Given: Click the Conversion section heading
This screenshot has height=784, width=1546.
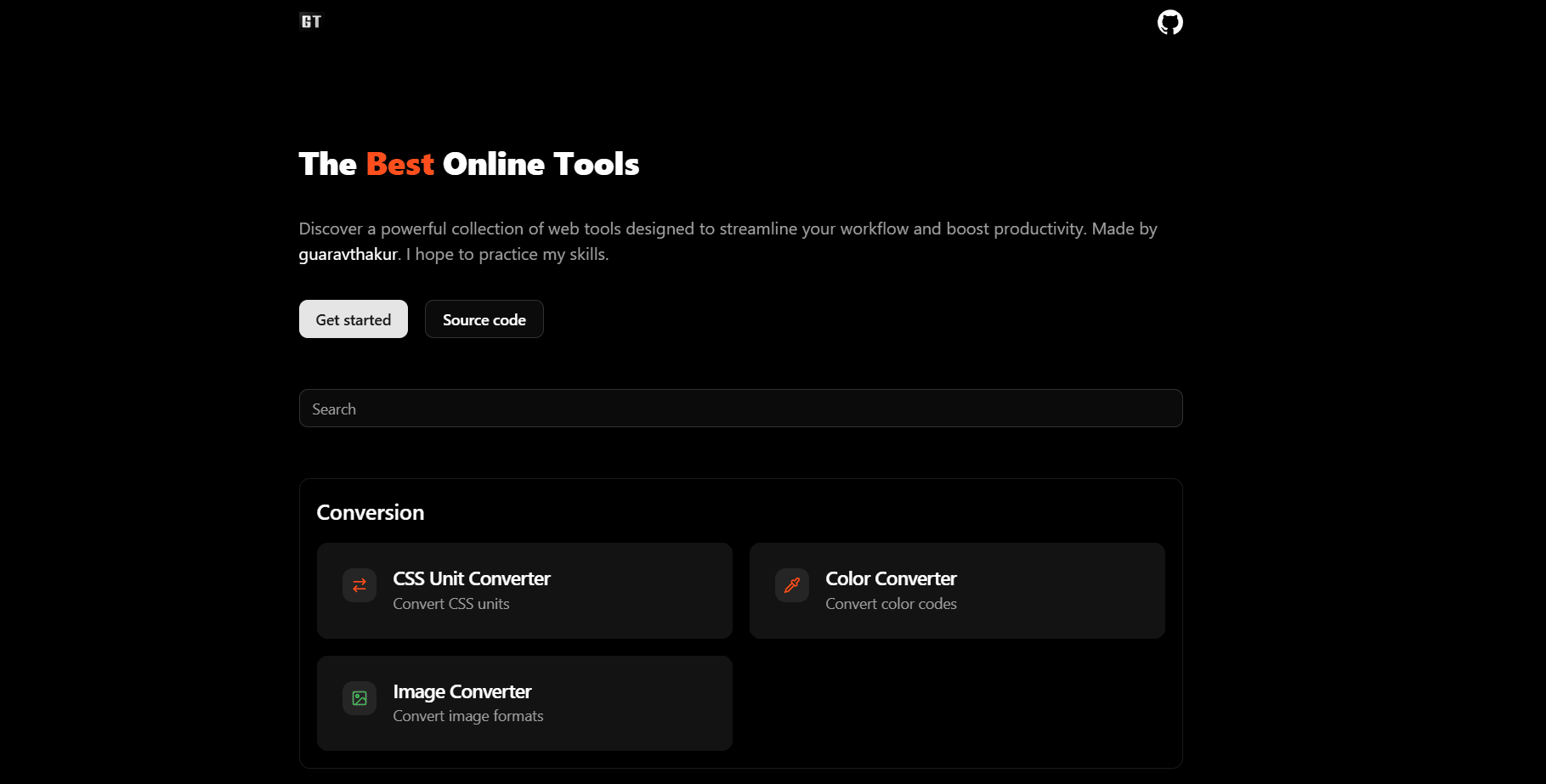Looking at the screenshot, I should [370, 511].
